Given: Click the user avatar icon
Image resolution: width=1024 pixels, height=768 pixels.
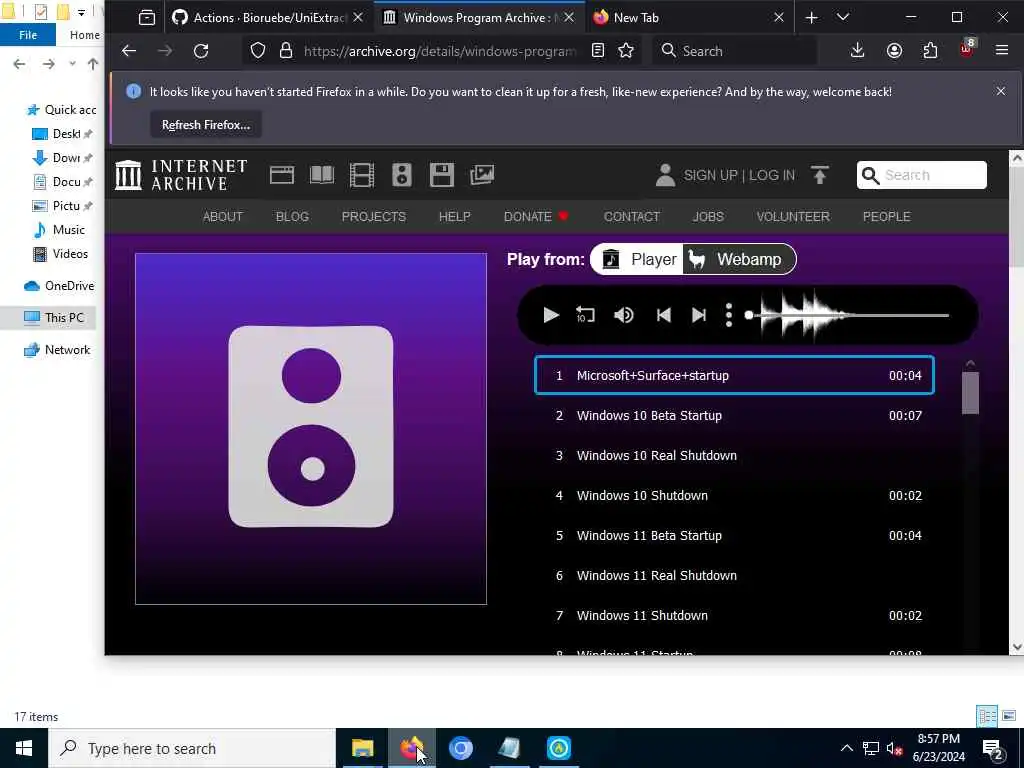Looking at the screenshot, I should [x=665, y=175].
